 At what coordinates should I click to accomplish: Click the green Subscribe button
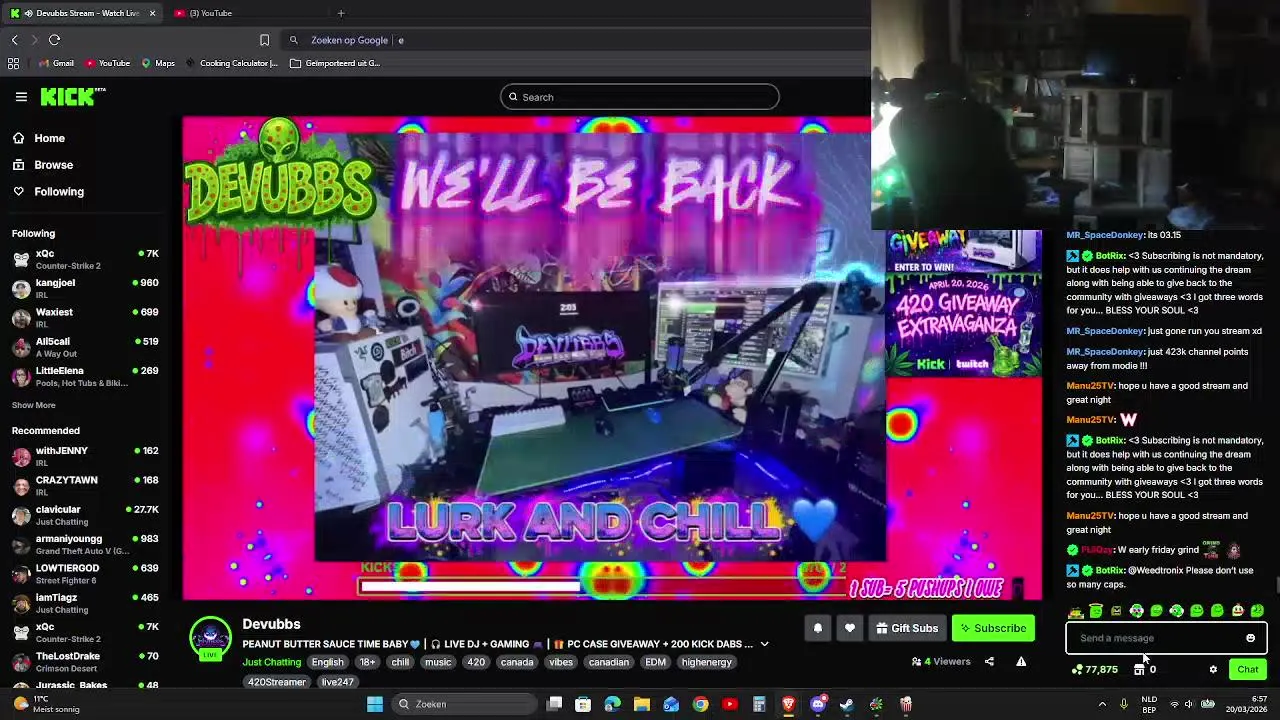tap(993, 628)
